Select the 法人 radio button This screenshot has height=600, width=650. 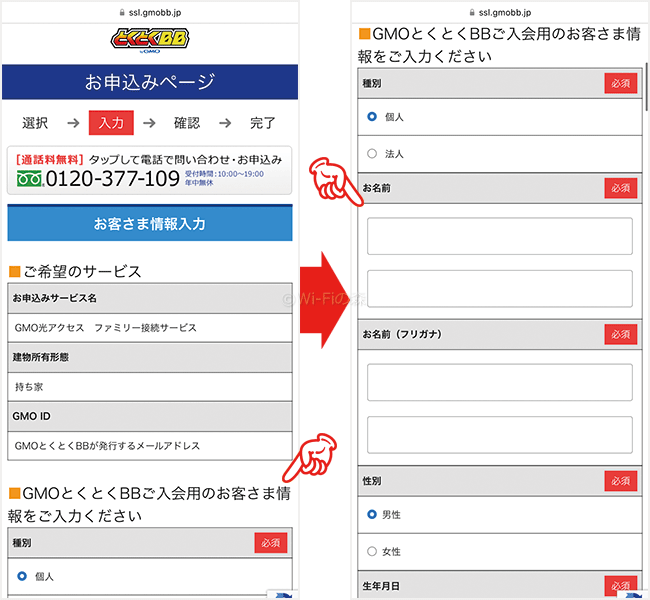coord(372,153)
